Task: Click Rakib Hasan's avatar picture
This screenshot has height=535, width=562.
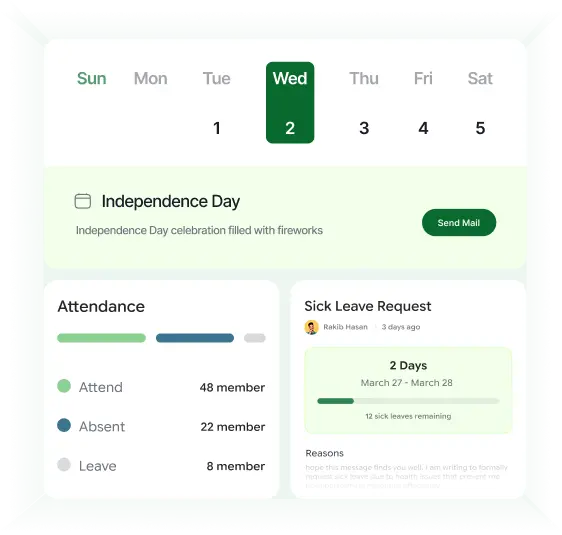Action: [x=311, y=327]
